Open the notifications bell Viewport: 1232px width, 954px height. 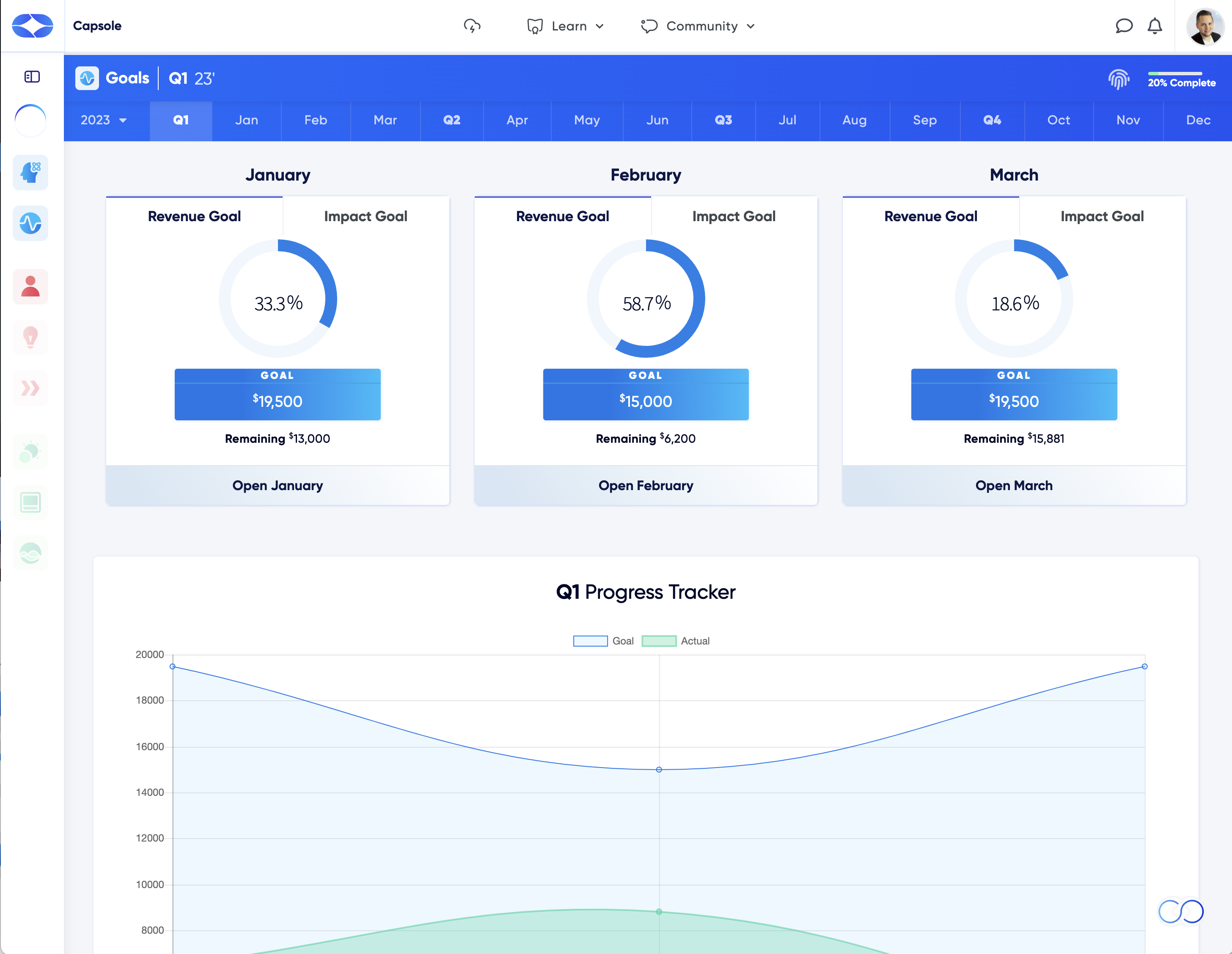[1155, 26]
